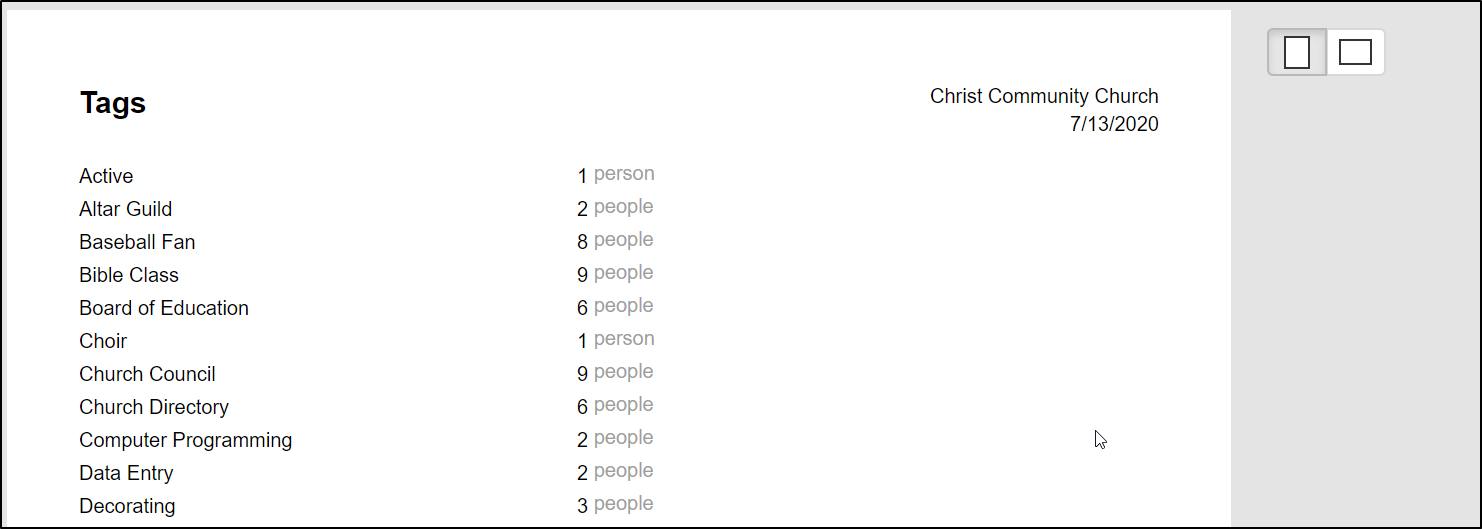
Task: Switch to landscape page orientation
Action: (1355, 52)
